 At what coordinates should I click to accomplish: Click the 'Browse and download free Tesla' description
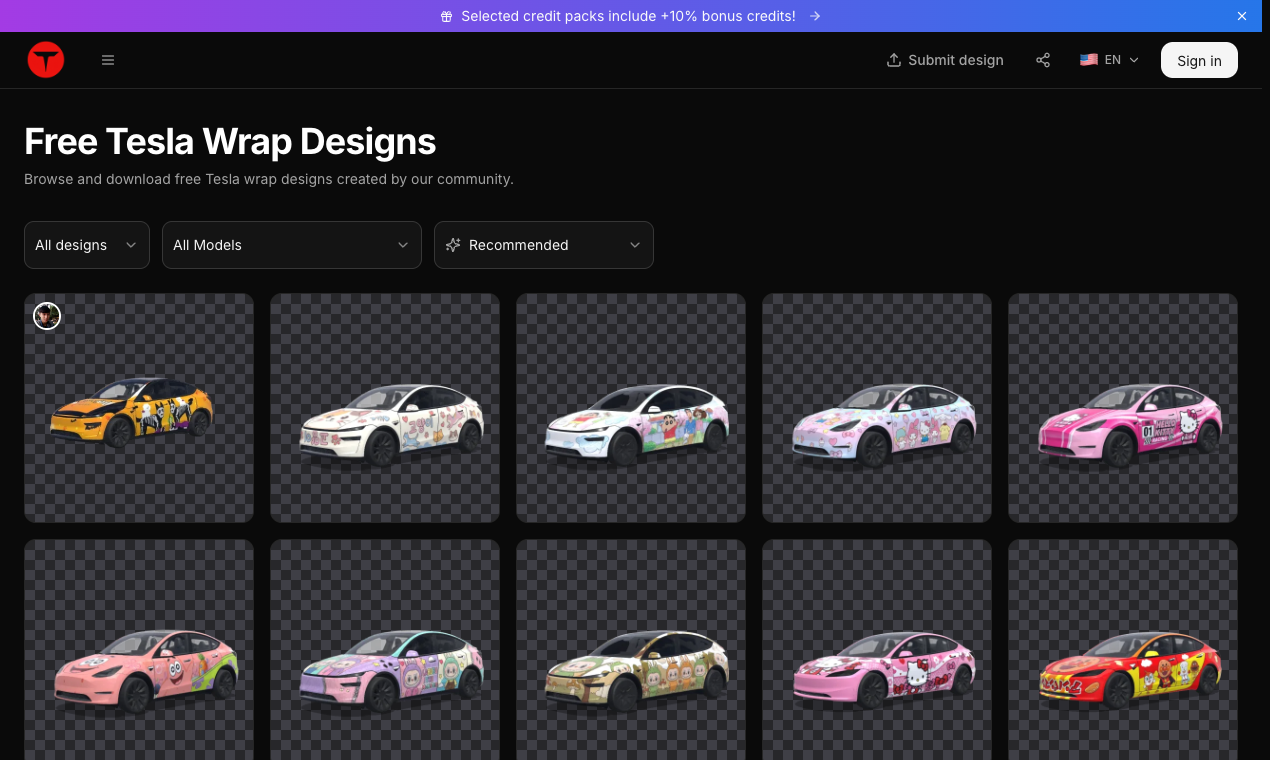pos(269,180)
